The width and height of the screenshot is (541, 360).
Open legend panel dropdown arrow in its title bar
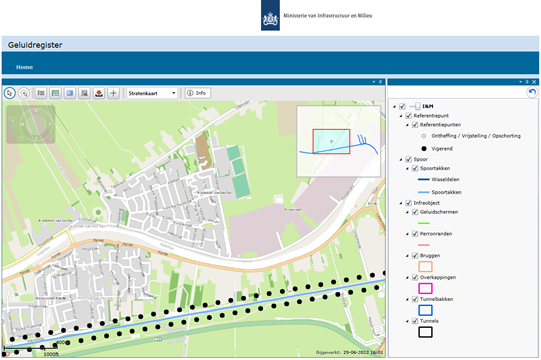[521, 82]
